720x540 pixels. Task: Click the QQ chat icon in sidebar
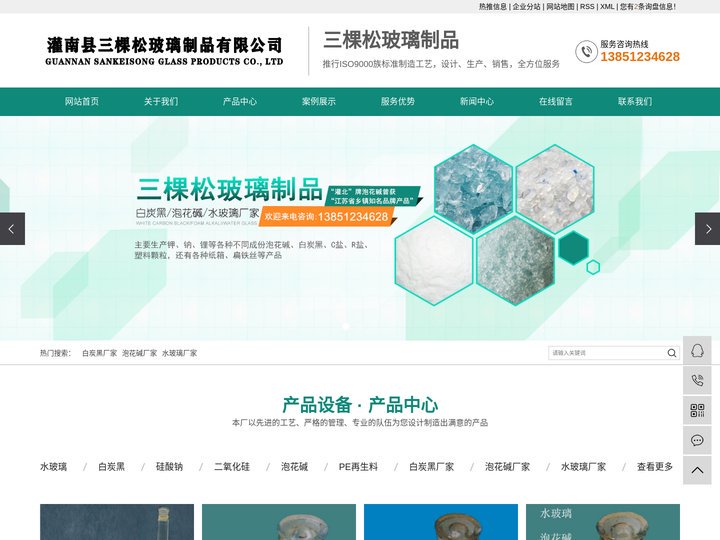click(697, 350)
